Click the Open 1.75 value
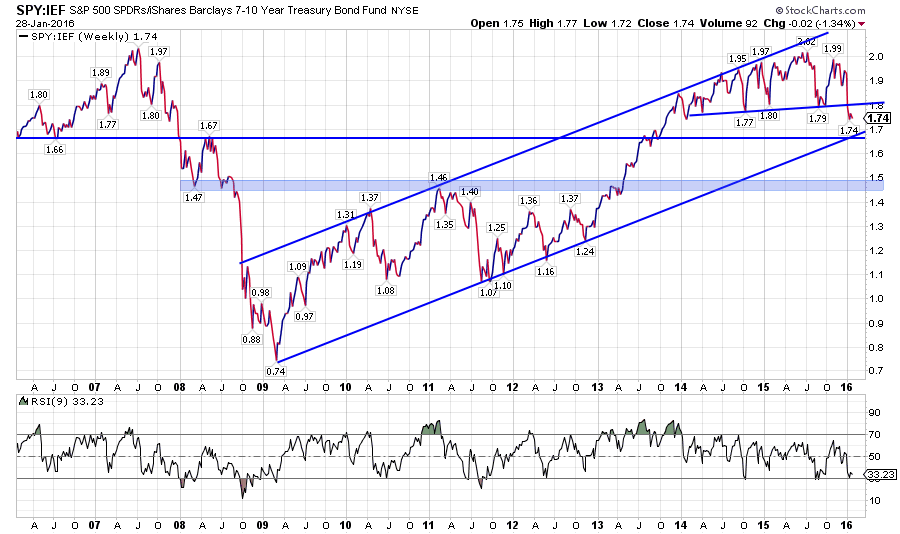 click(x=497, y=24)
